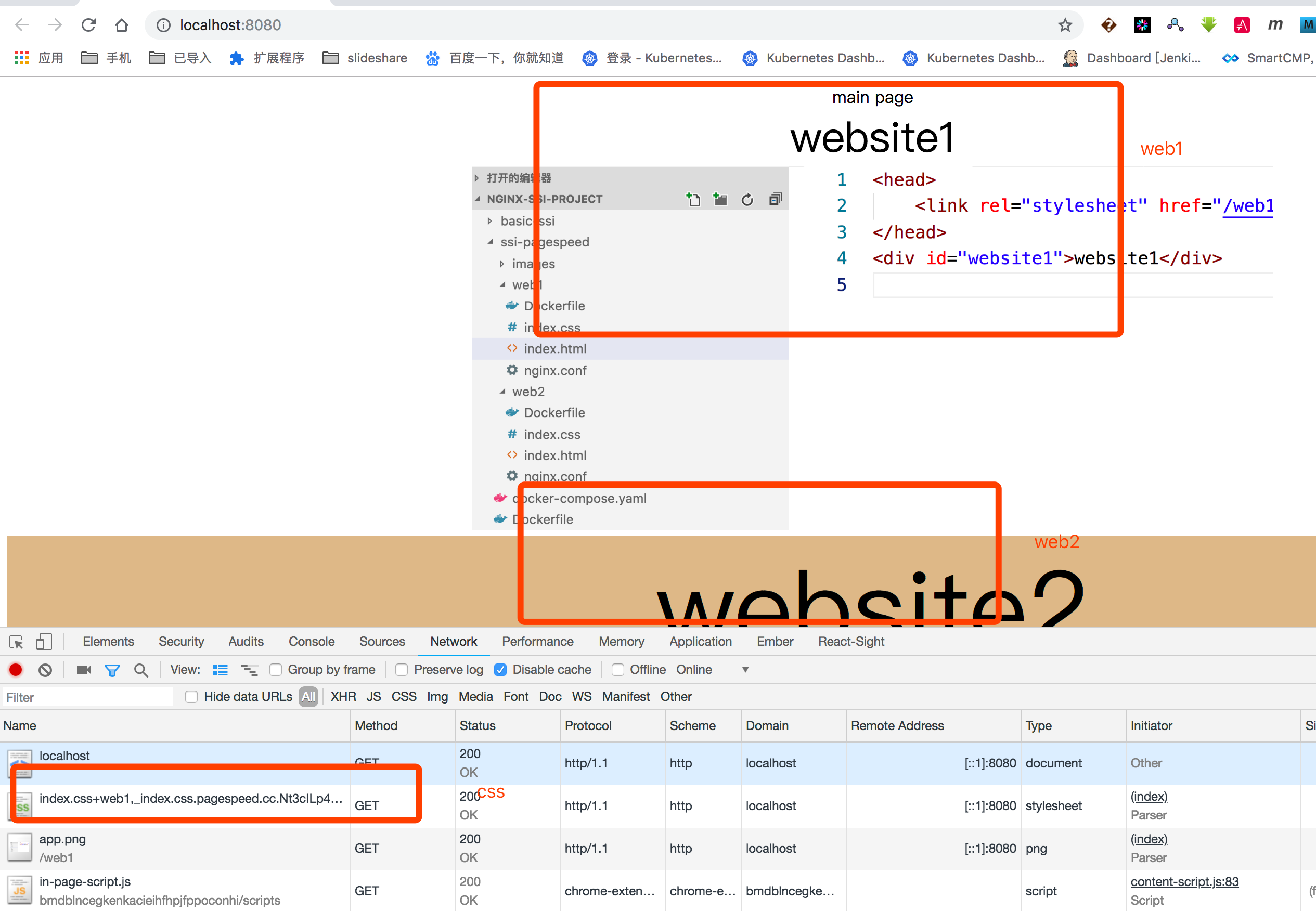This screenshot has height=911, width=1316.
Task: Tick the Offline checkbox
Action: (618, 670)
